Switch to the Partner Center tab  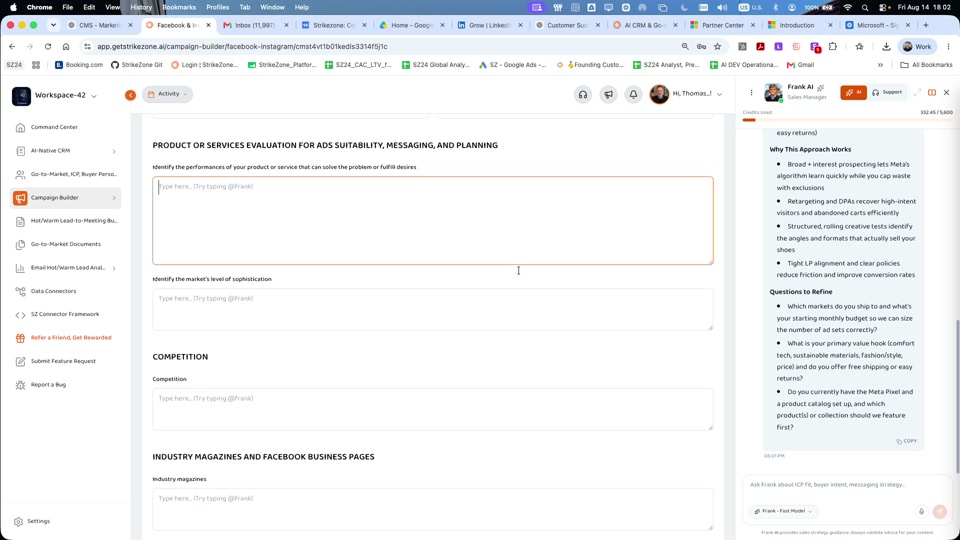tap(722, 25)
